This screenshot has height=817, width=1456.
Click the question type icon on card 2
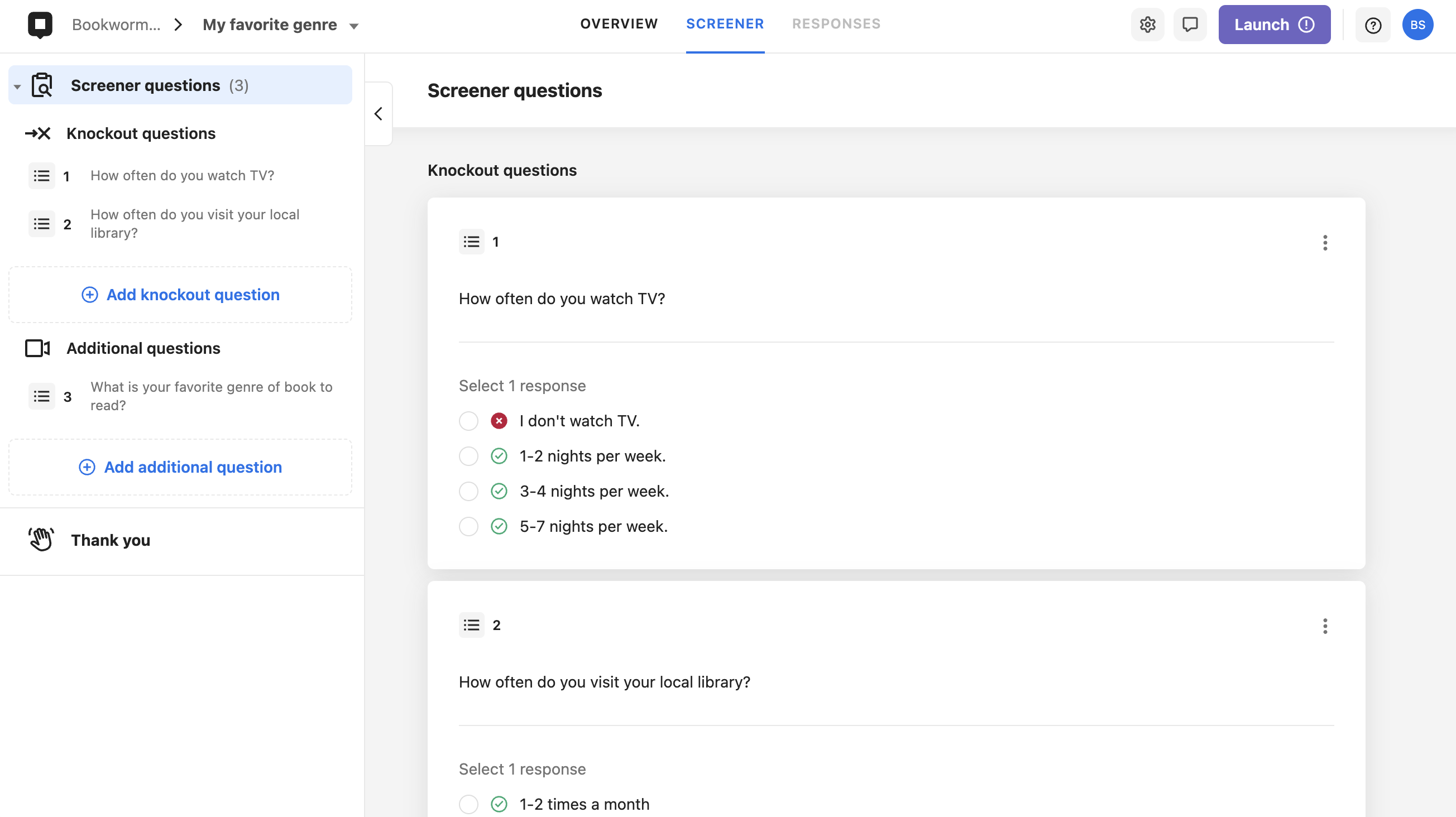coord(471,626)
